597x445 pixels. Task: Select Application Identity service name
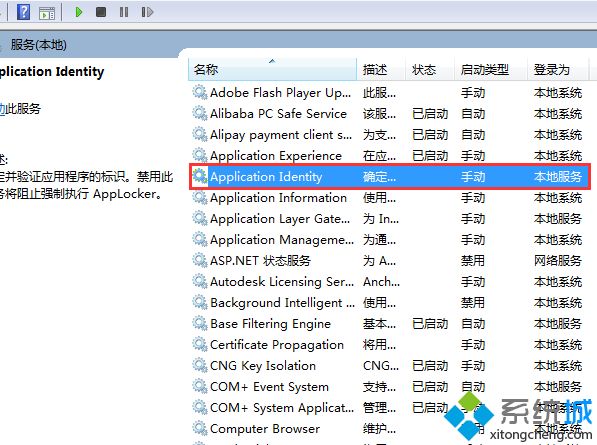[266, 176]
